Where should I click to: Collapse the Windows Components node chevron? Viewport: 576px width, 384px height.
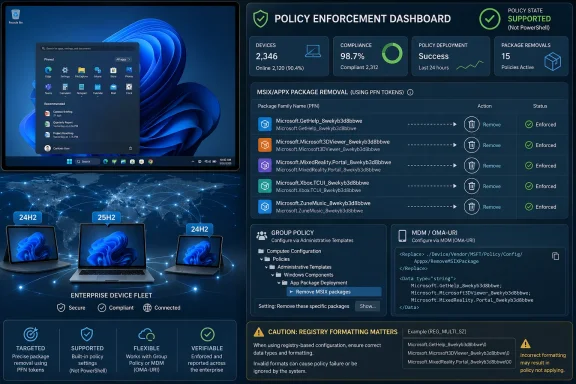coord(273,275)
